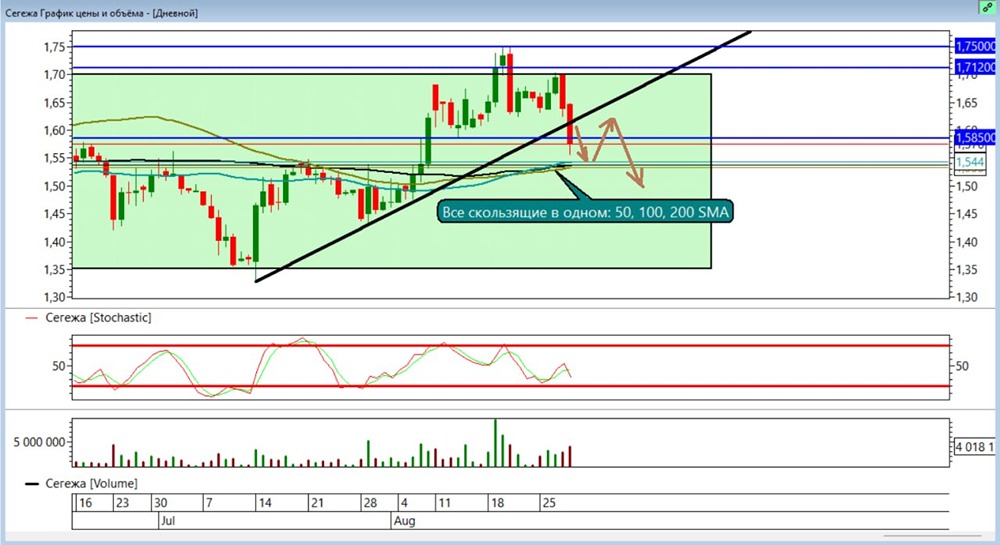Click the 'Сегежа [Volume]' legend label
1000x545 pixels.
tap(91, 483)
